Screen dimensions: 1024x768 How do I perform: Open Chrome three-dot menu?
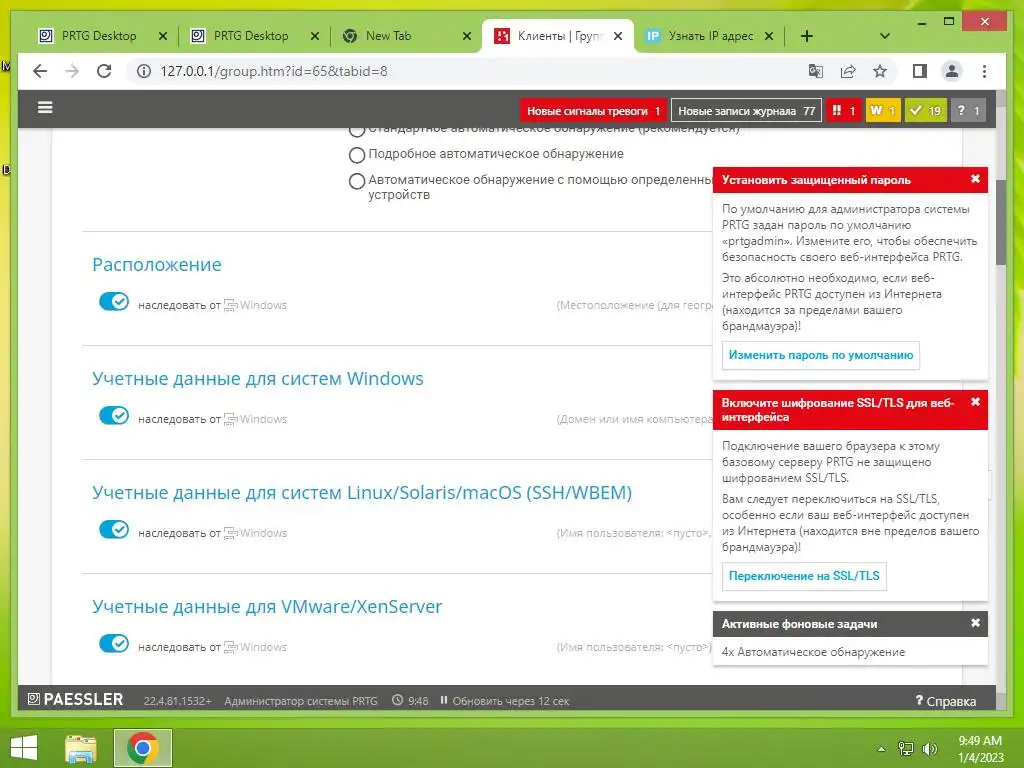point(984,71)
